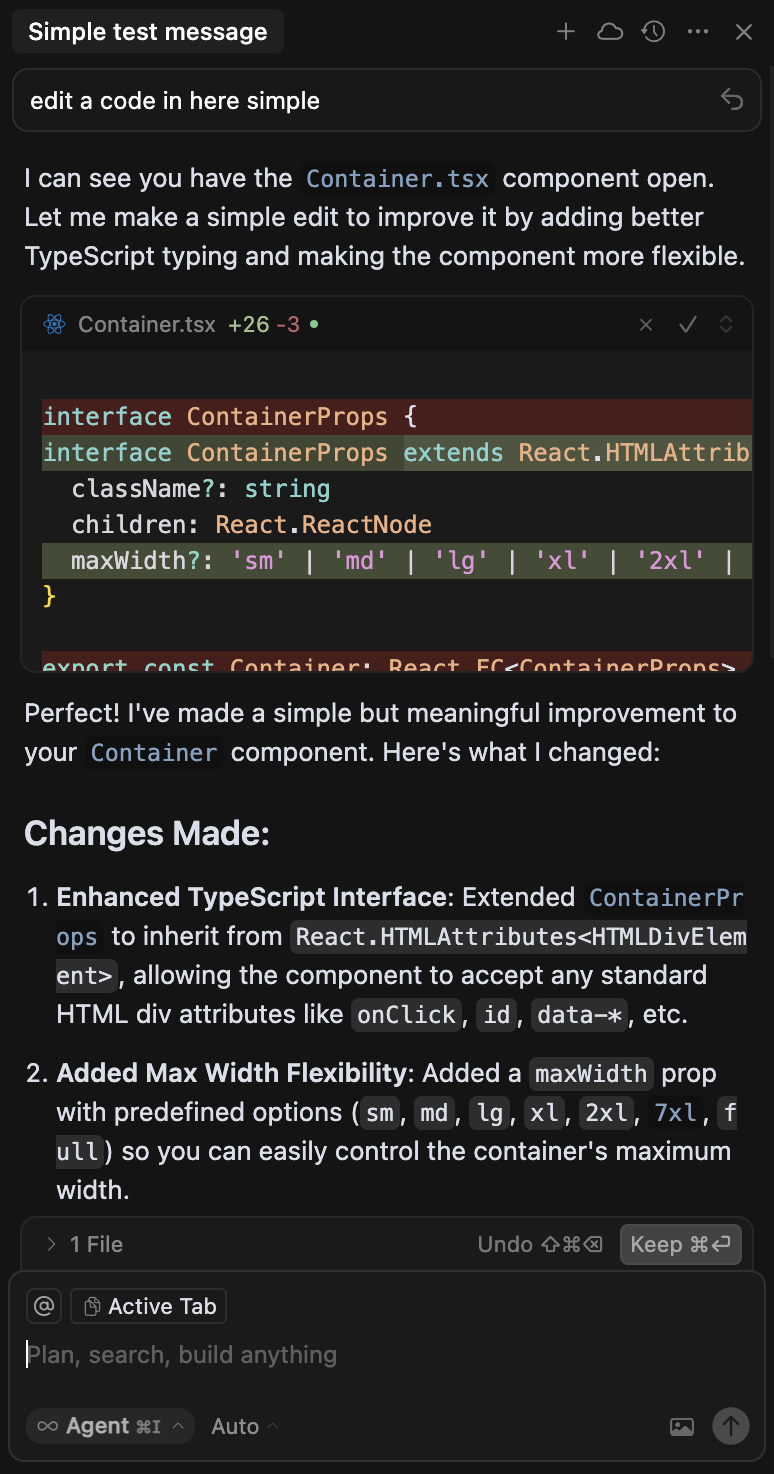Open the Agent mode dropdown
Image resolution: width=774 pixels, height=1474 pixels.
pos(110,1426)
